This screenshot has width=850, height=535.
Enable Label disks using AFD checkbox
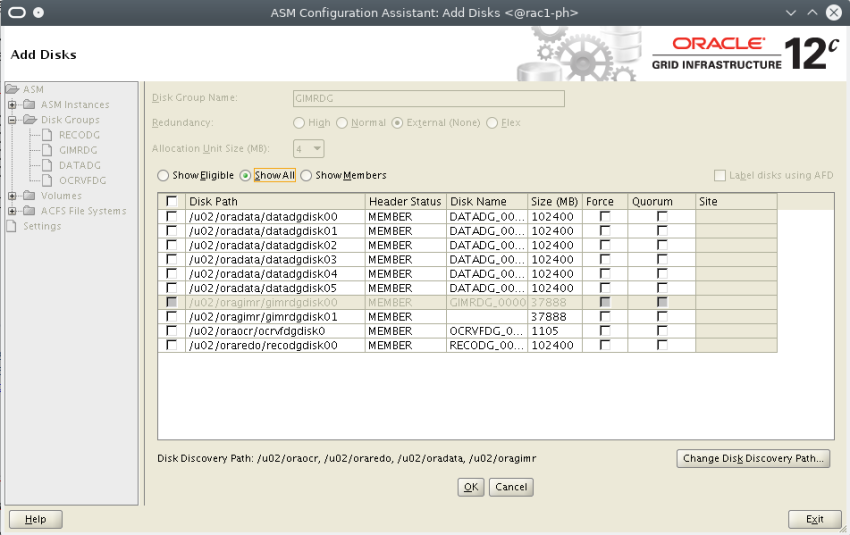point(720,176)
